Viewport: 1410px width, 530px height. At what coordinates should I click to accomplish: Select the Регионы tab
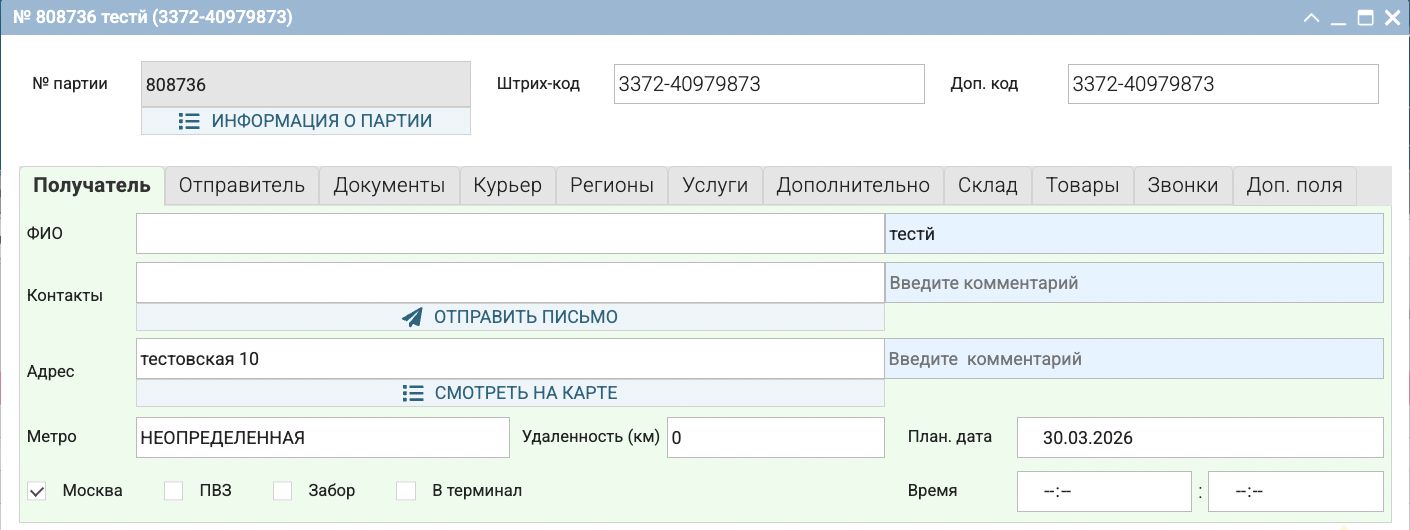[x=612, y=186]
